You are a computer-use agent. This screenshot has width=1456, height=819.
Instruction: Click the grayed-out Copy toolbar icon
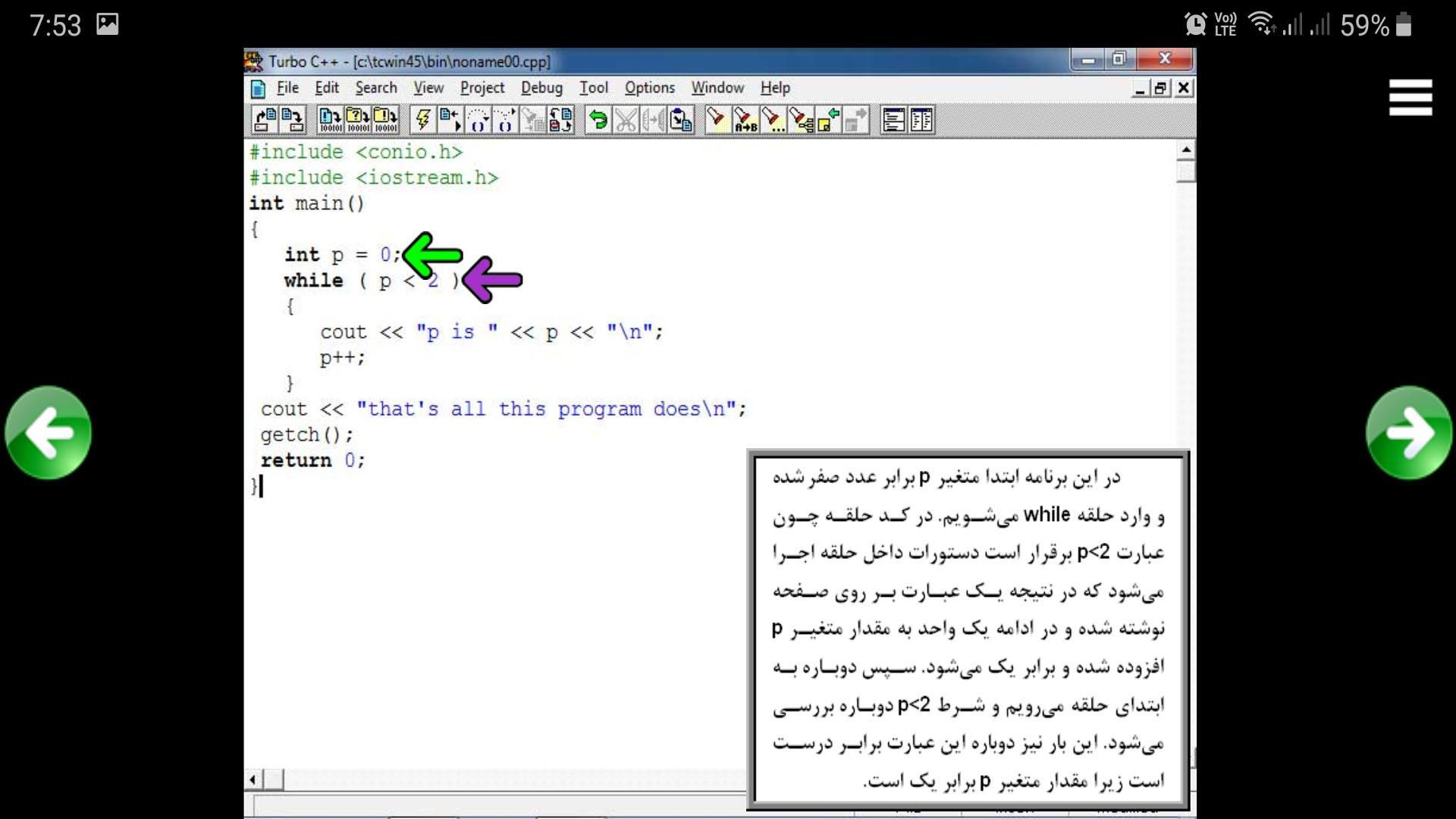tap(653, 120)
